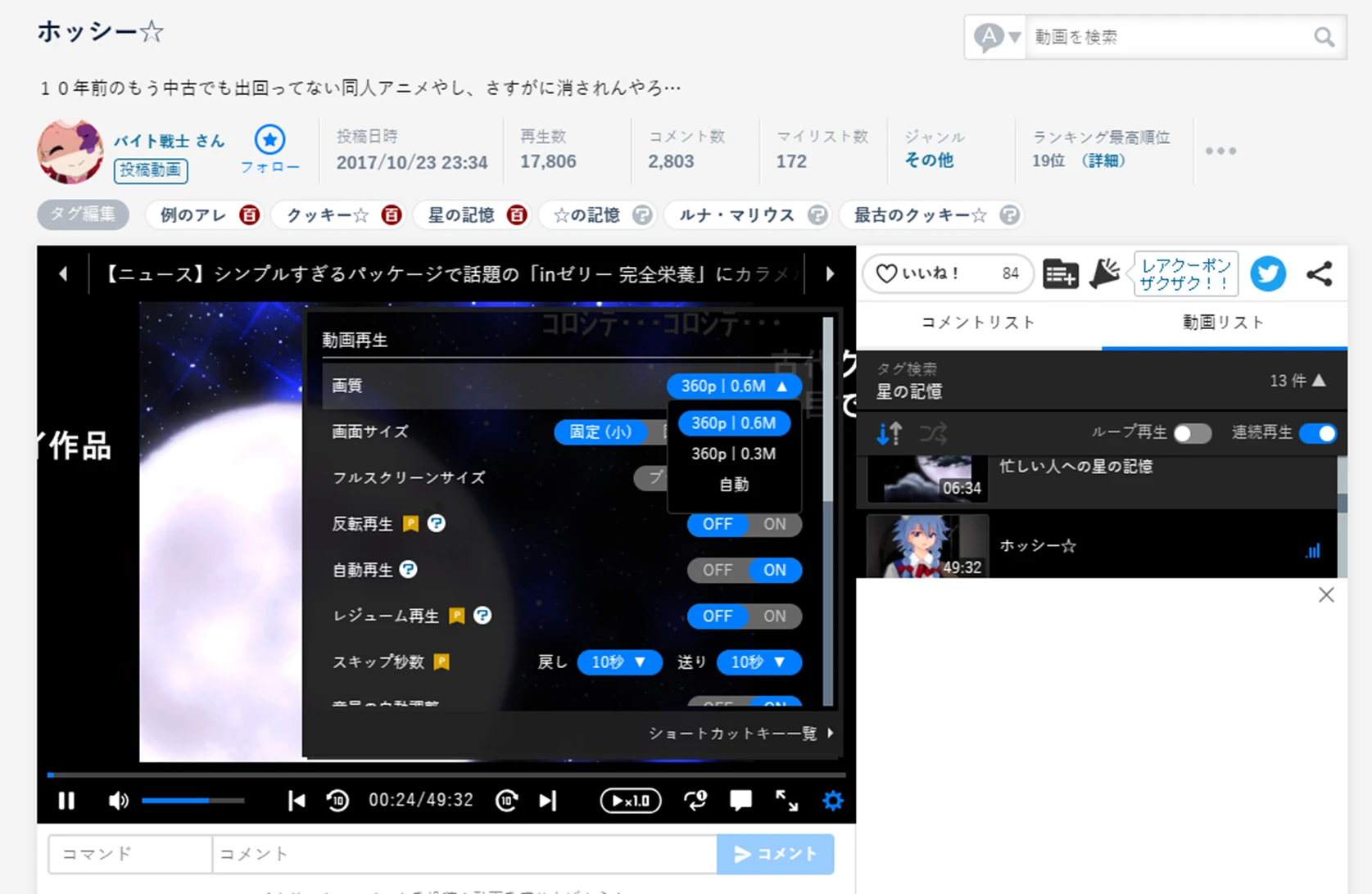
Task: Click the コマンド input field
Action: point(130,854)
